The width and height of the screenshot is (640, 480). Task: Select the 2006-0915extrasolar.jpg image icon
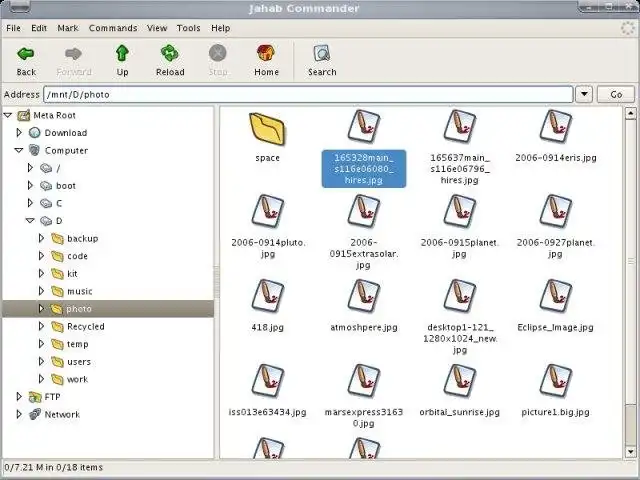coord(363,211)
